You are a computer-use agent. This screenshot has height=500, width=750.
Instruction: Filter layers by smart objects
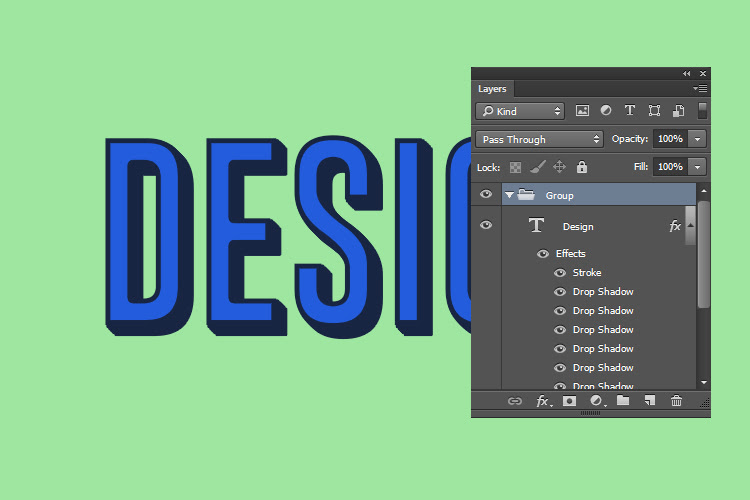678,111
